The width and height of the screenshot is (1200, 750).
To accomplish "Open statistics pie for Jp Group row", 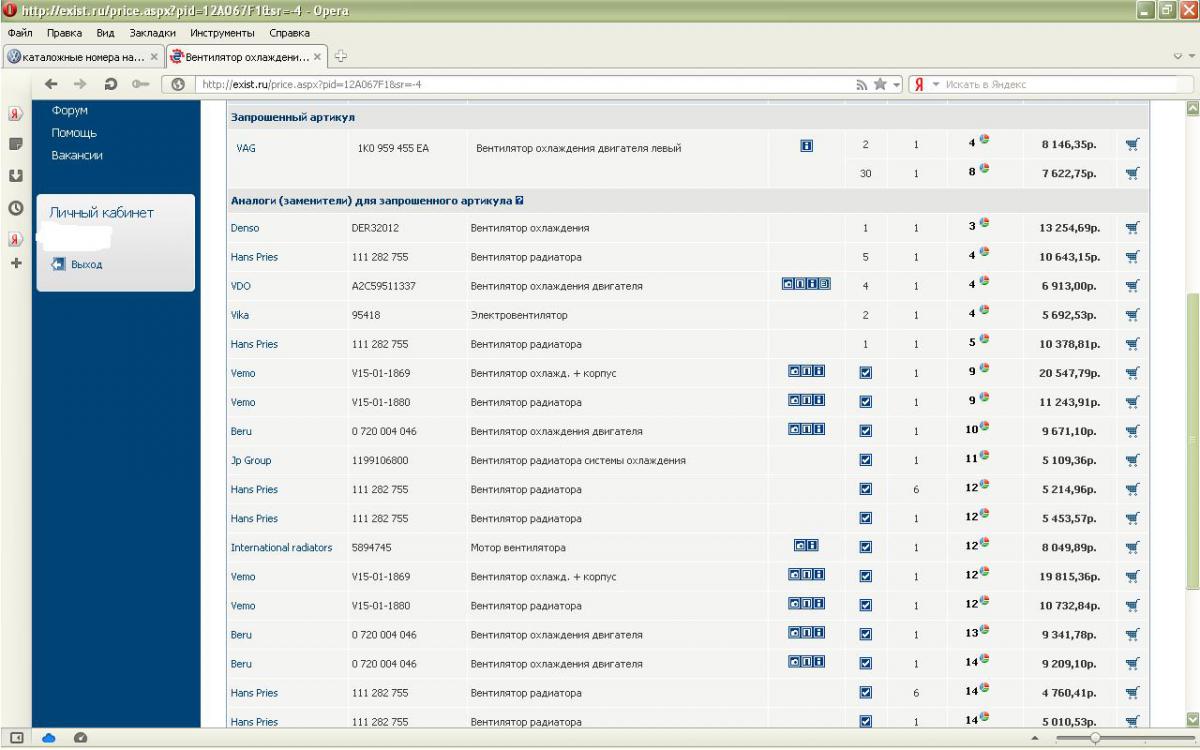I will (984, 455).
